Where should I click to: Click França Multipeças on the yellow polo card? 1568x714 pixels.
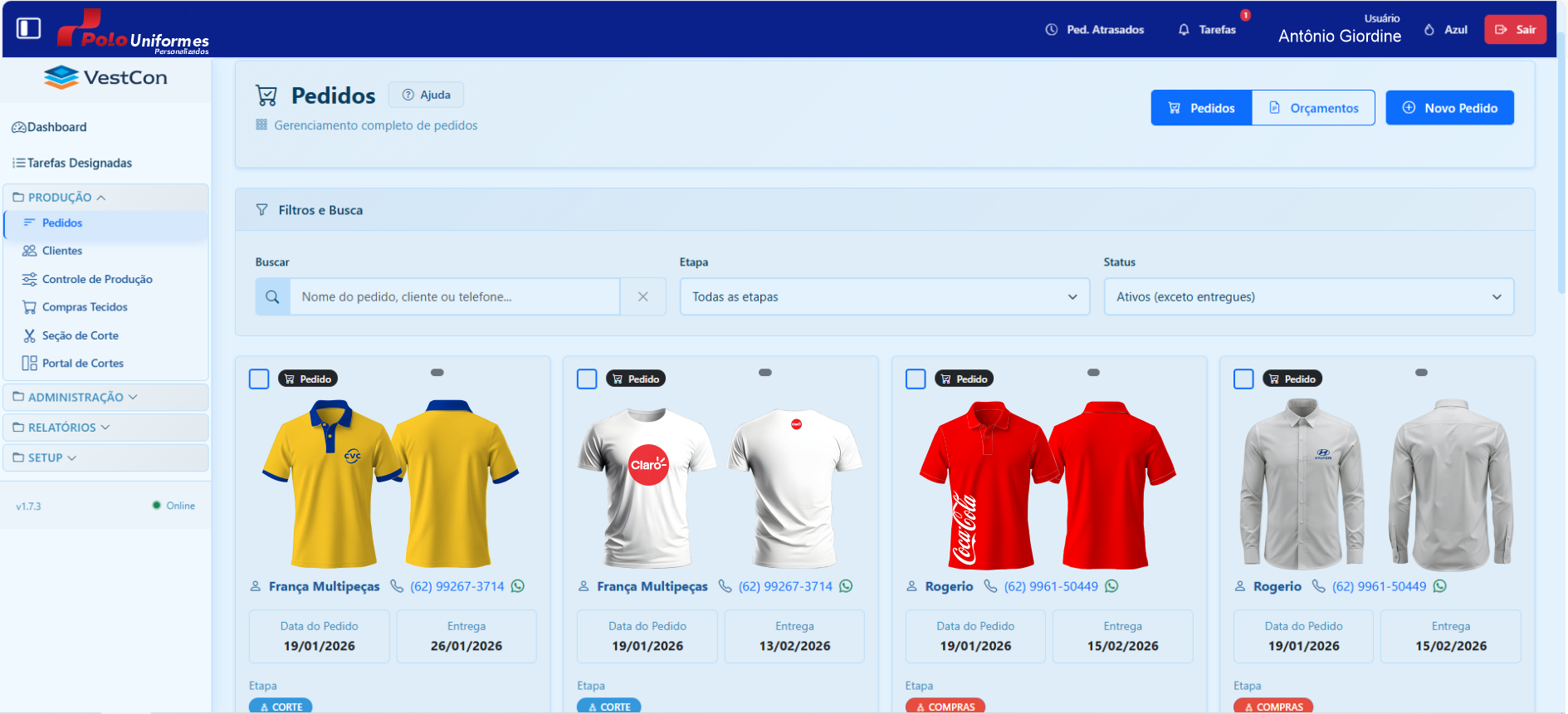click(x=325, y=586)
